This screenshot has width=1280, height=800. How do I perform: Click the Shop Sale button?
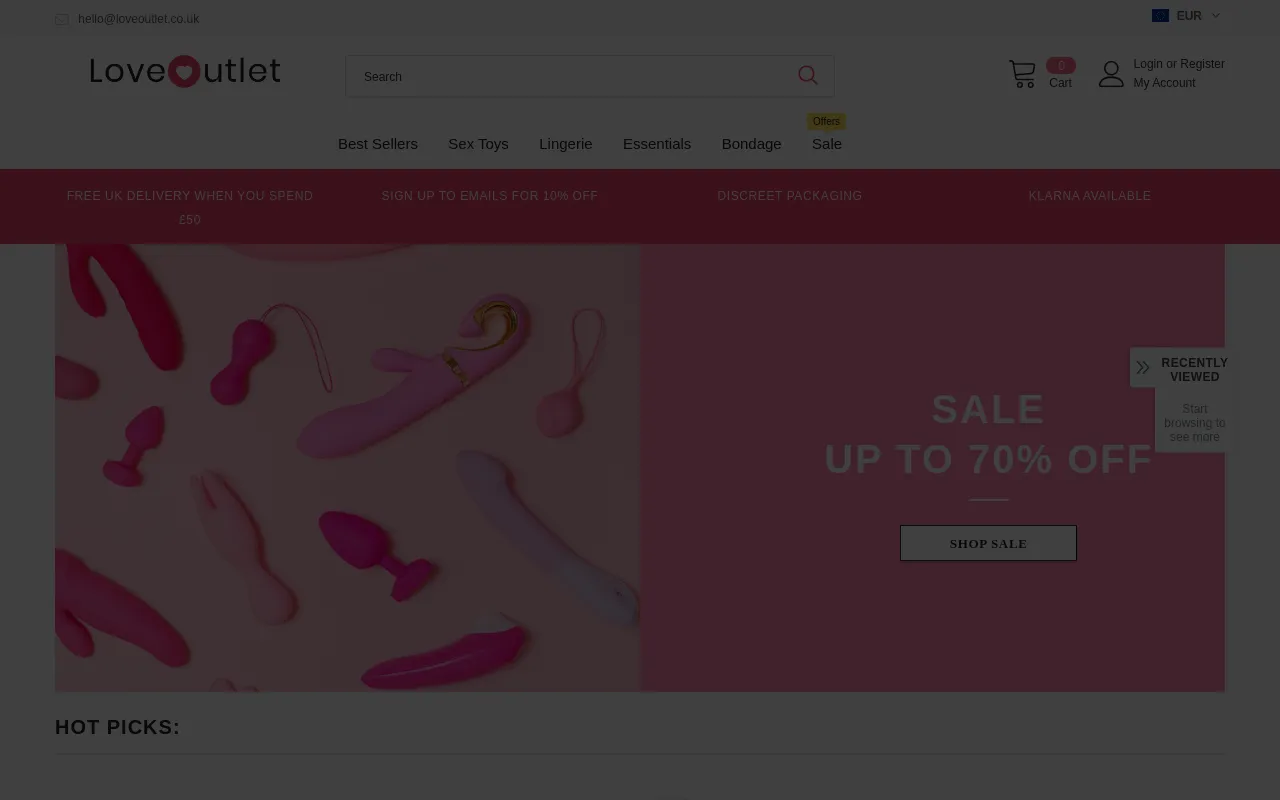[988, 543]
